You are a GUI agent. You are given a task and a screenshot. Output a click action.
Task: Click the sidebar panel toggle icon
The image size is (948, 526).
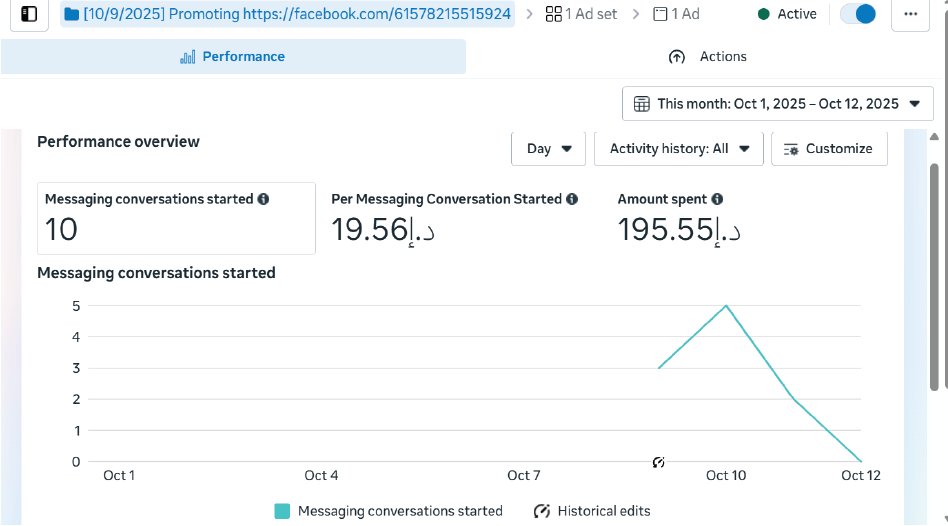[x=29, y=14]
